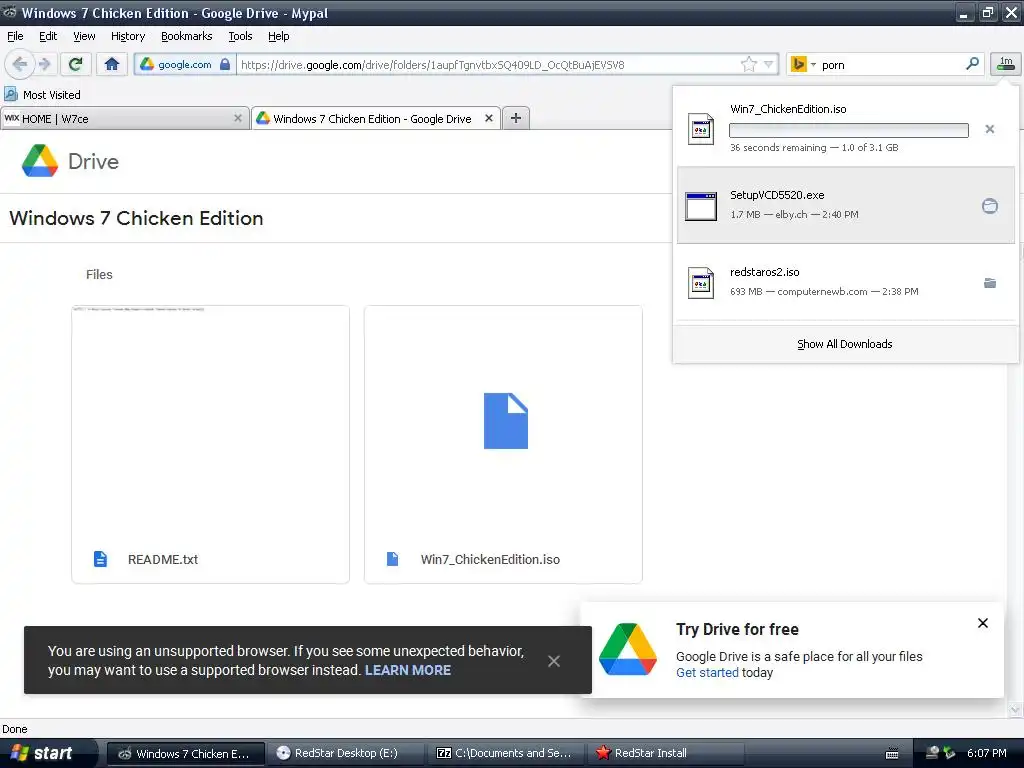
Task: Open the Bing search engine selector
Action: point(803,65)
